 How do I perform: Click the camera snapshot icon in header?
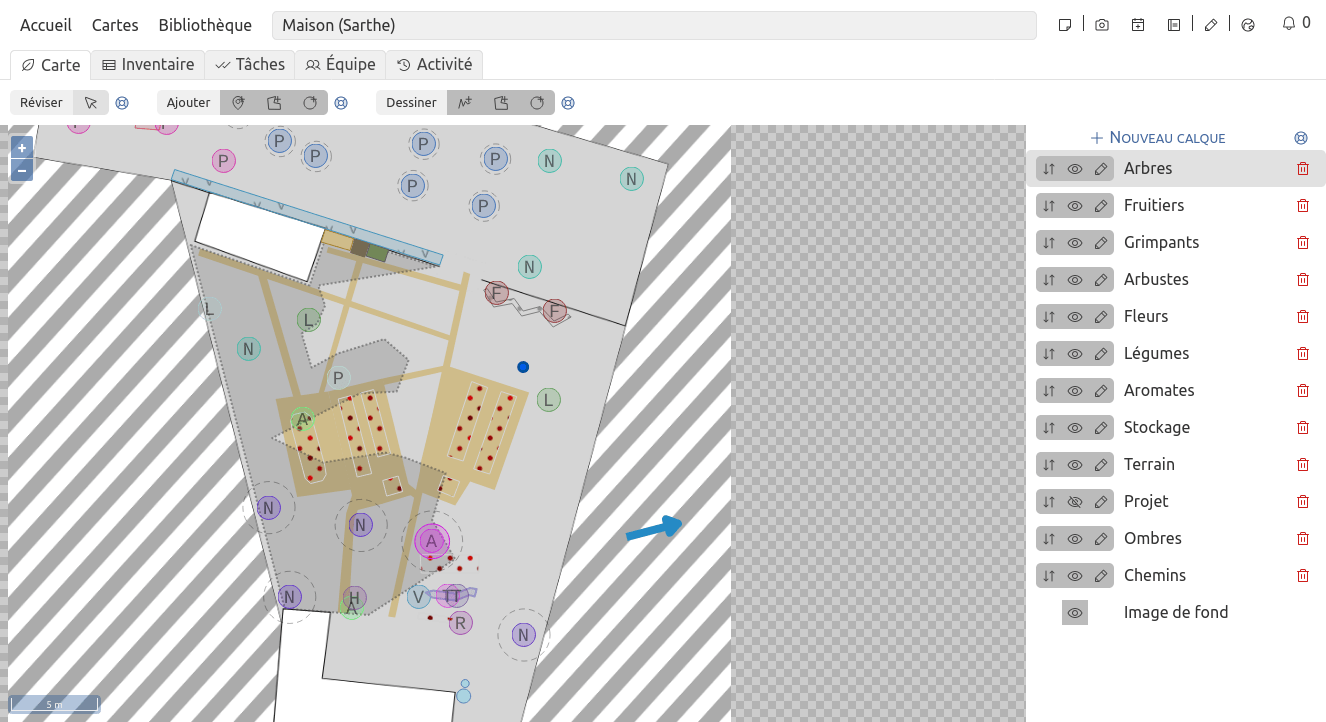click(1102, 25)
